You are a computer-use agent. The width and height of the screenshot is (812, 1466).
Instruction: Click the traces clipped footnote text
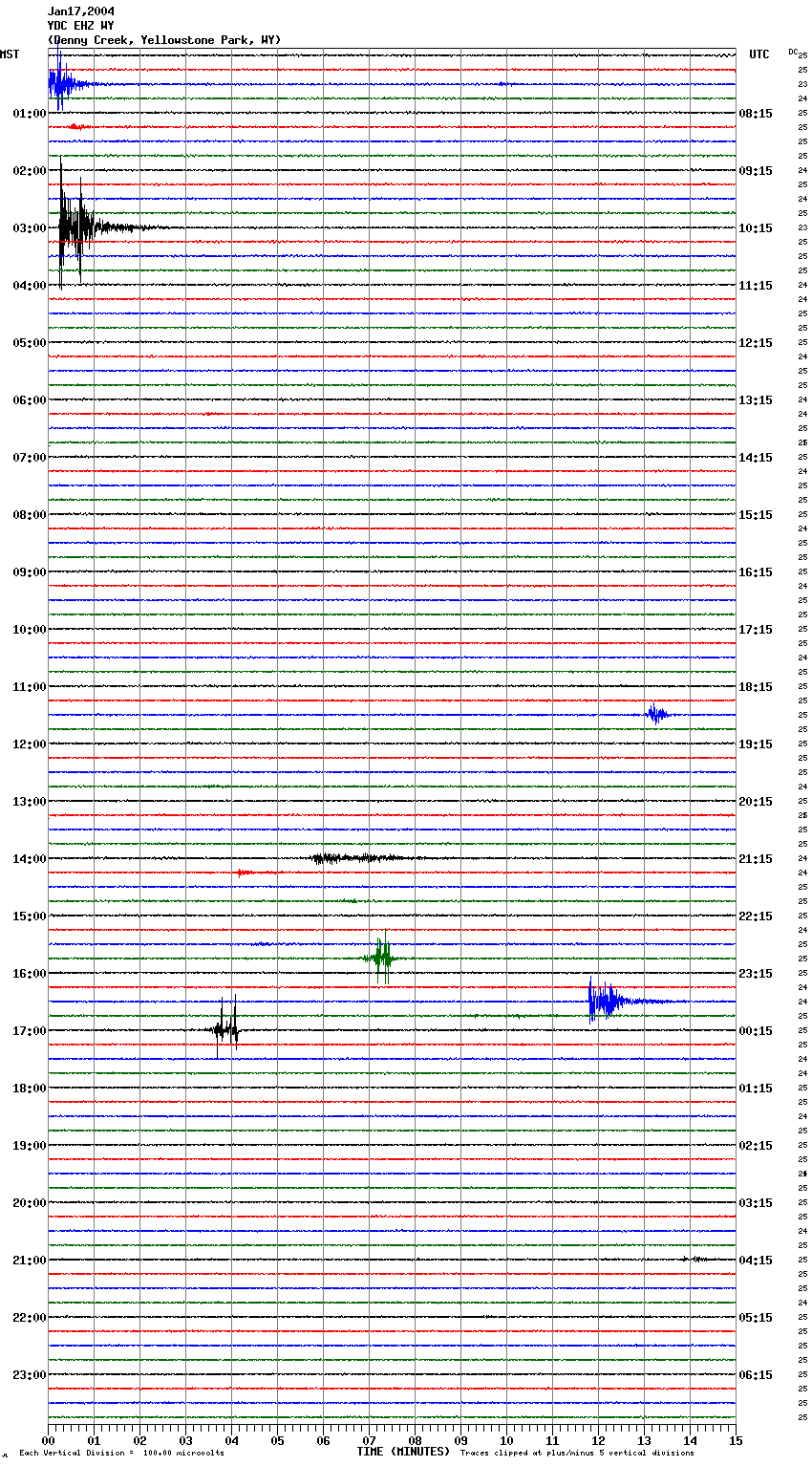(577, 1454)
